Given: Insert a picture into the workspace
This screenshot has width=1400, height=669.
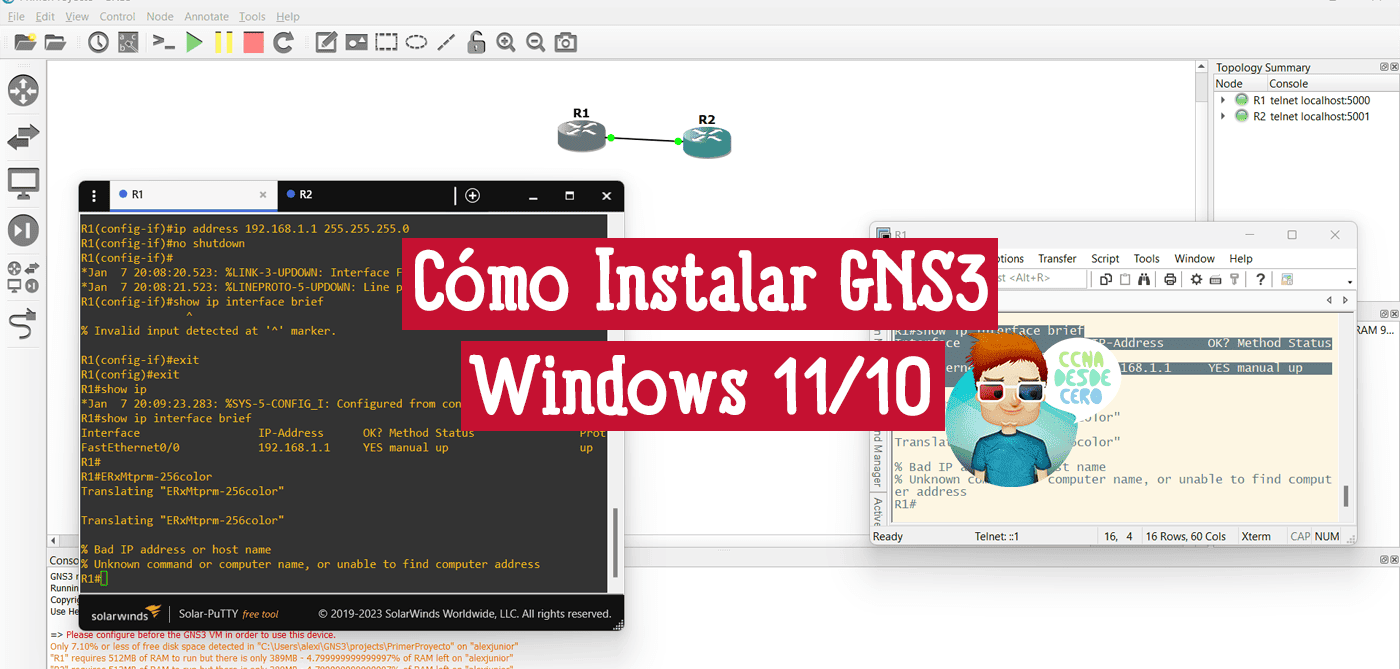Looking at the screenshot, I should [x=356, y=42].
